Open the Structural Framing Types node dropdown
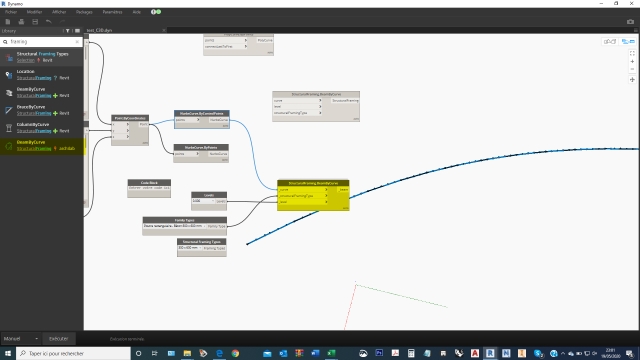The image size is (640, 360). coord(190,248)
